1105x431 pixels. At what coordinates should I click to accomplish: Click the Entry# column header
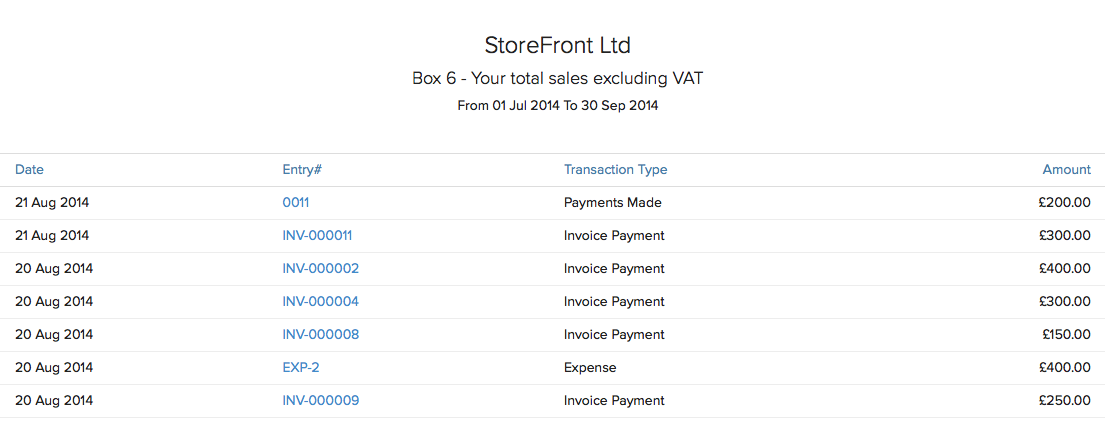(302, 170)
